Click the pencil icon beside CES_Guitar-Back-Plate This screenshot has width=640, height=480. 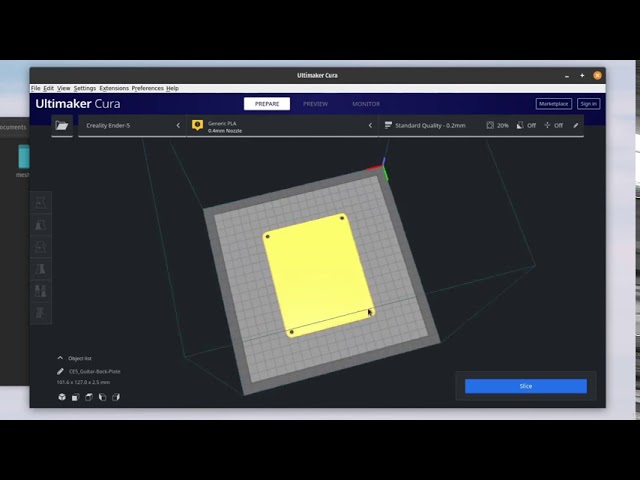point(60,371)
